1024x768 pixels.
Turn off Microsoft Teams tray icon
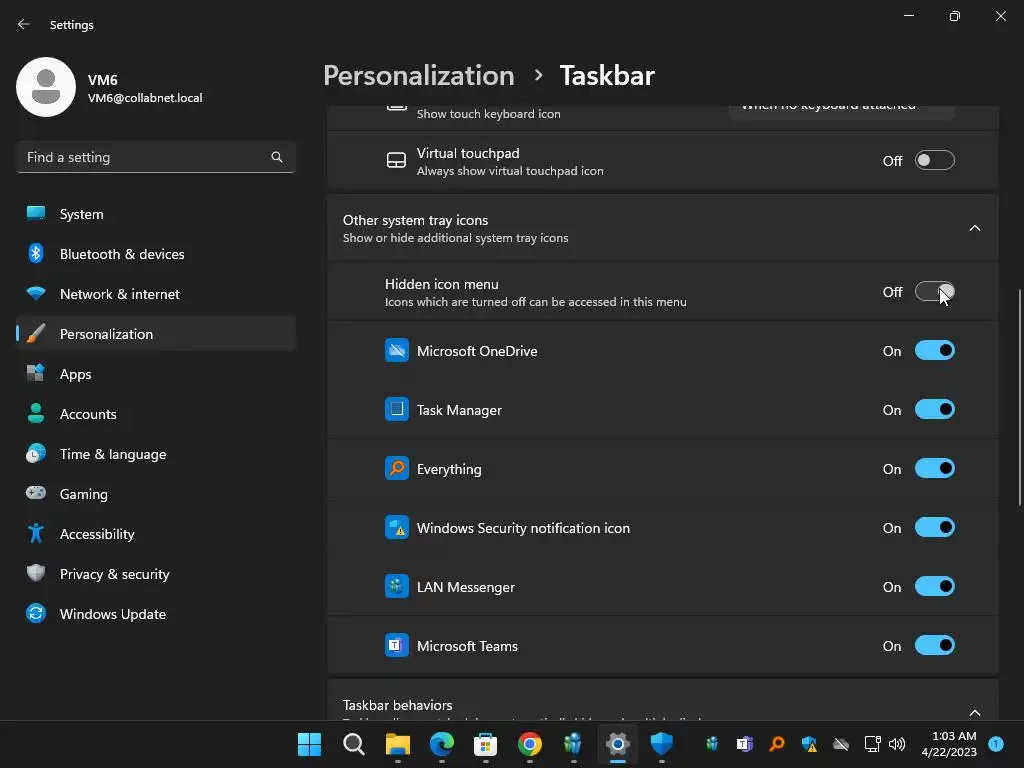[935, 646]
